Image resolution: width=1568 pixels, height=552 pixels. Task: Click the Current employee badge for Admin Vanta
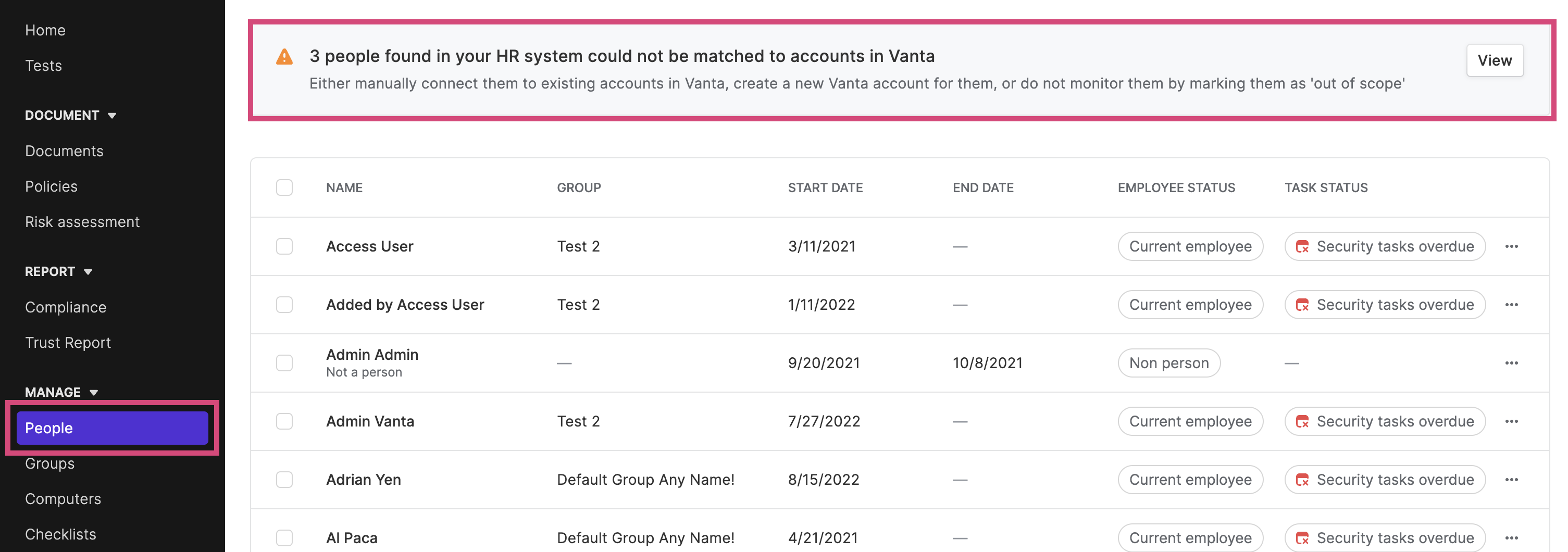click(x=1190, y=422)
